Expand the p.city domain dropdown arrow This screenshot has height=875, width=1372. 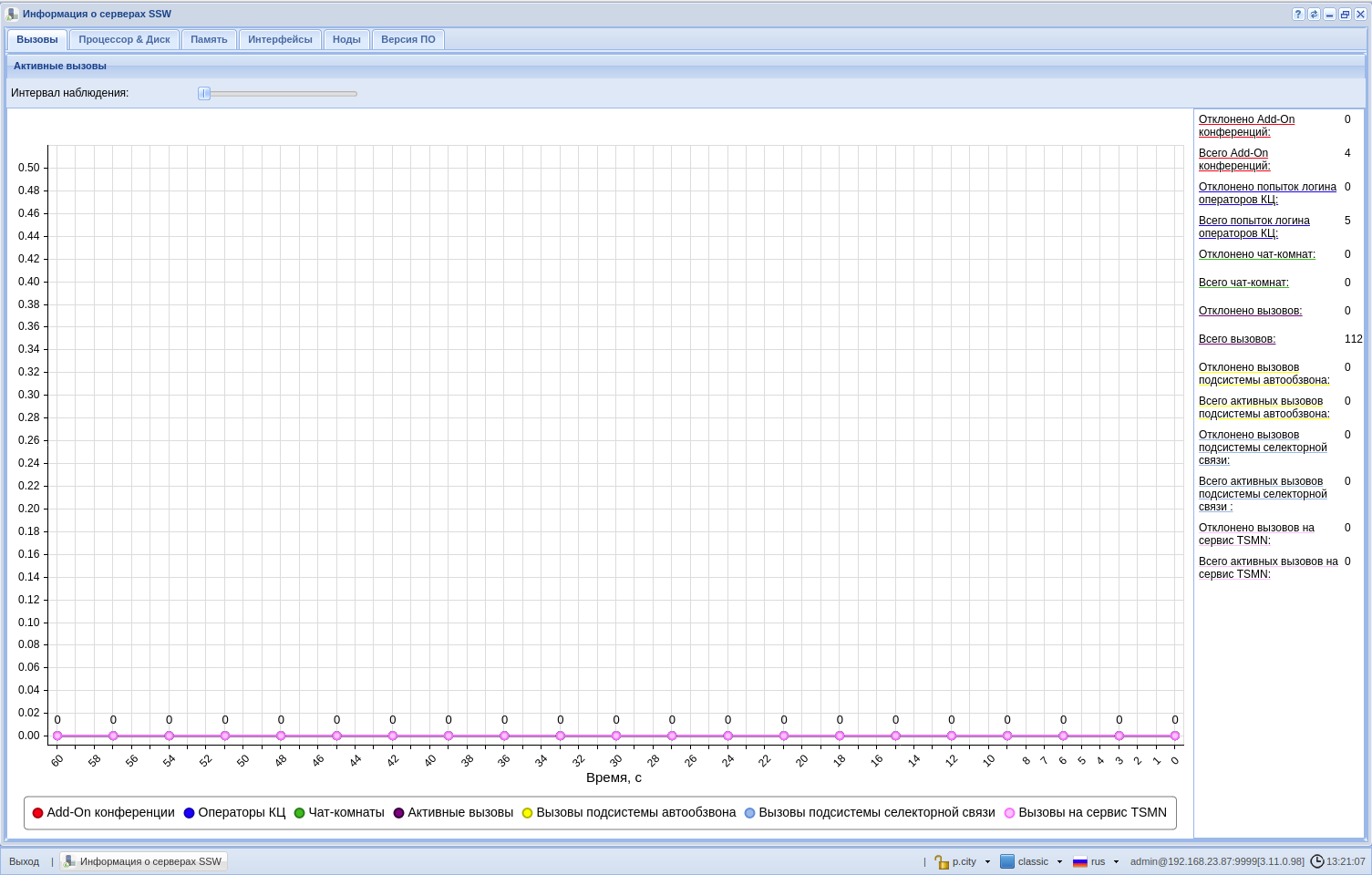[987, 861]
